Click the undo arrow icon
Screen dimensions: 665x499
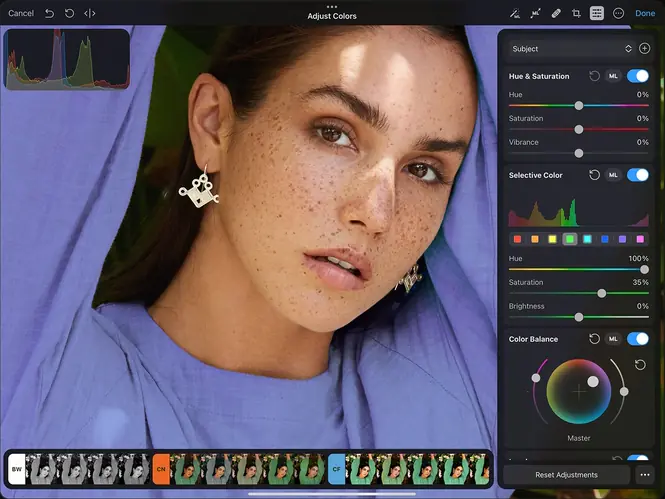(x=49, y=14)
